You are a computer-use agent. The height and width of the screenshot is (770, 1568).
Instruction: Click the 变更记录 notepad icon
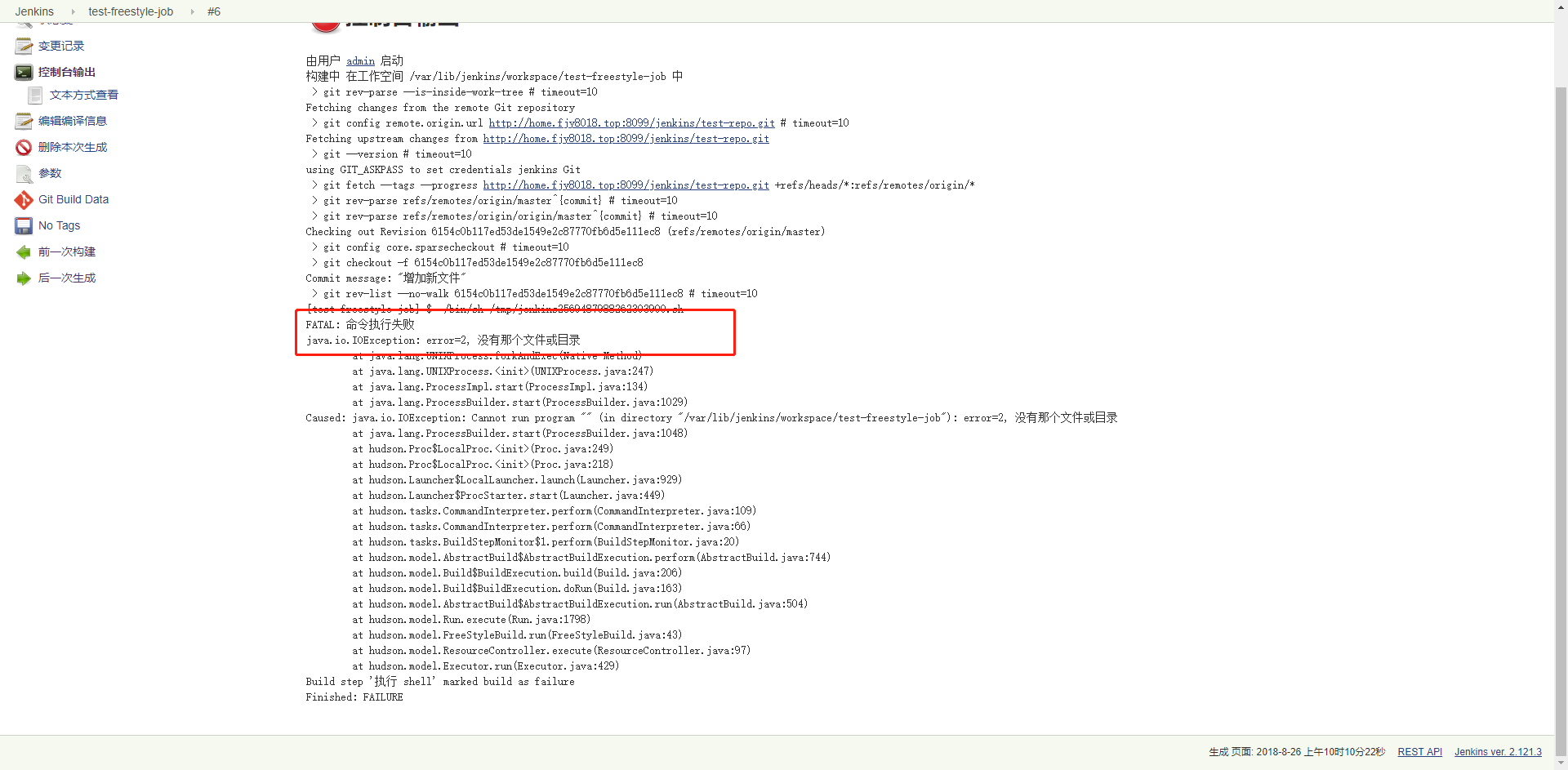24,47
